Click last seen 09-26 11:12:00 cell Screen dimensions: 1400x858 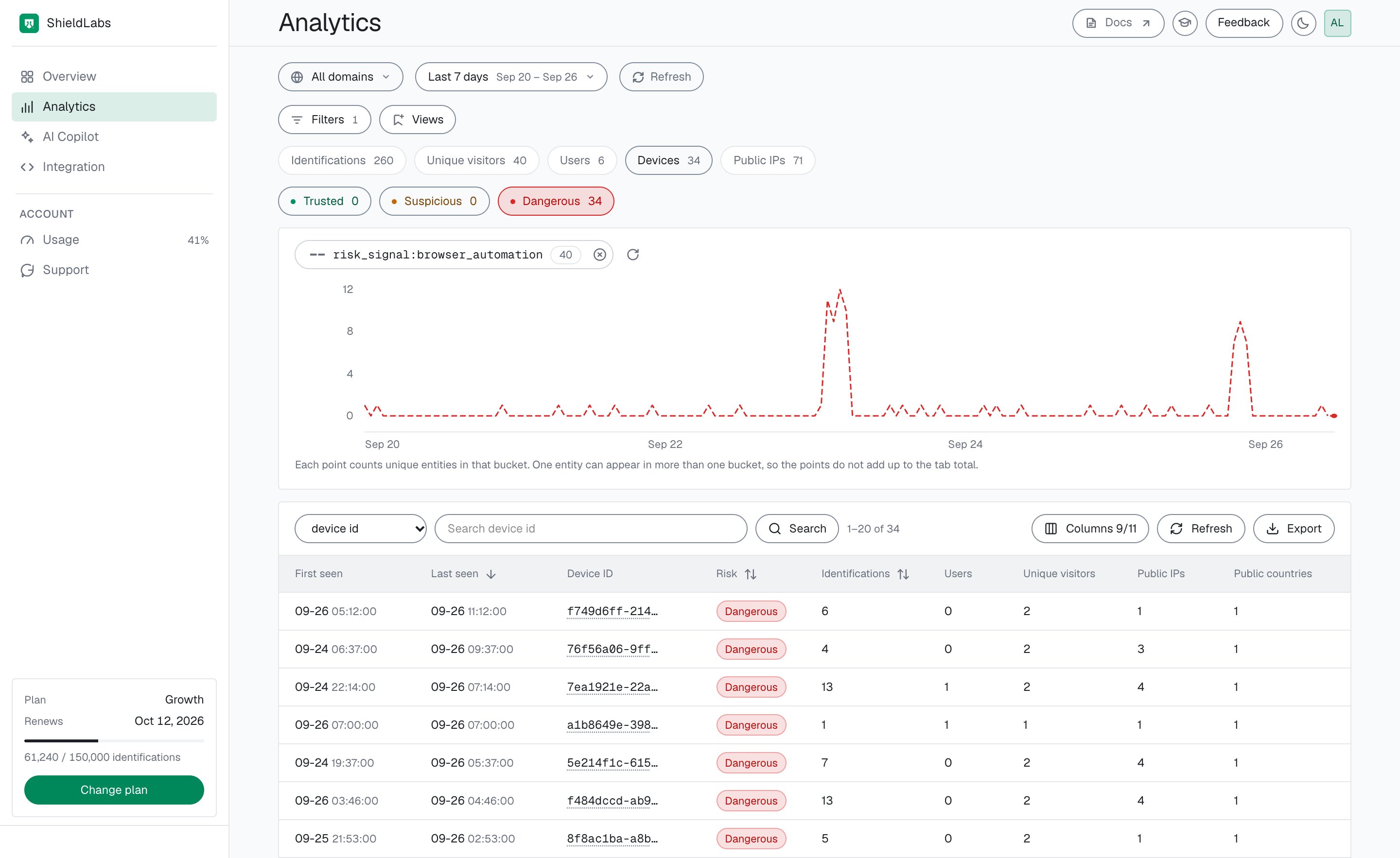(468, 612)
